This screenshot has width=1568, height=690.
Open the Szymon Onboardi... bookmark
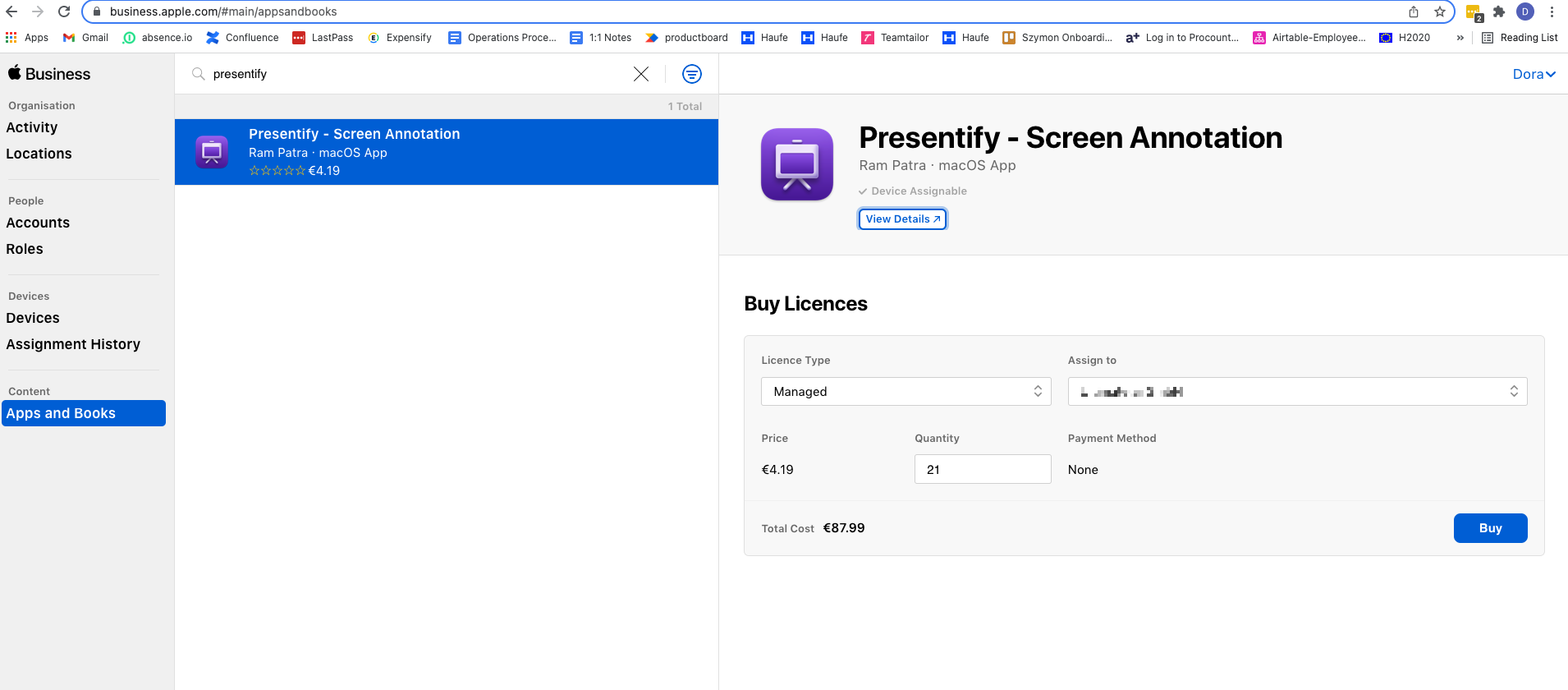tap(1057, 38)
